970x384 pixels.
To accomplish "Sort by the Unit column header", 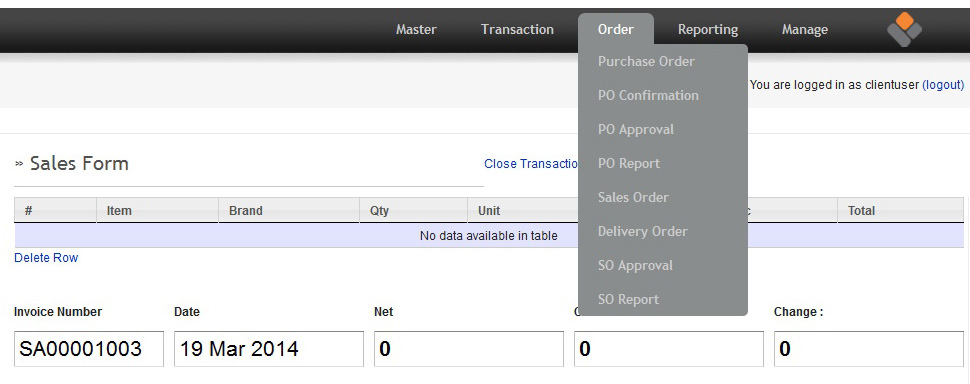I will pos(523,210).
